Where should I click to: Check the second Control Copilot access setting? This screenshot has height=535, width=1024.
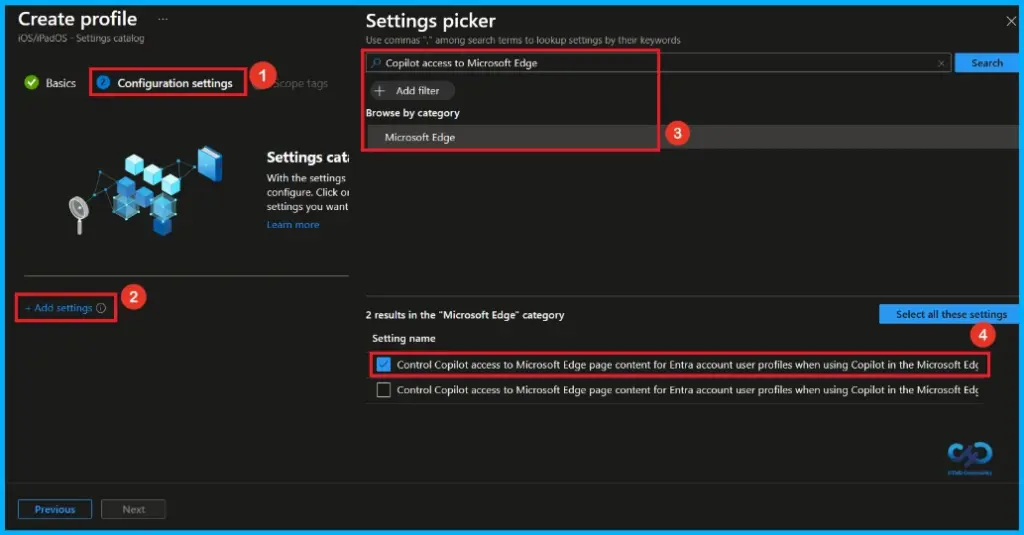383,390
